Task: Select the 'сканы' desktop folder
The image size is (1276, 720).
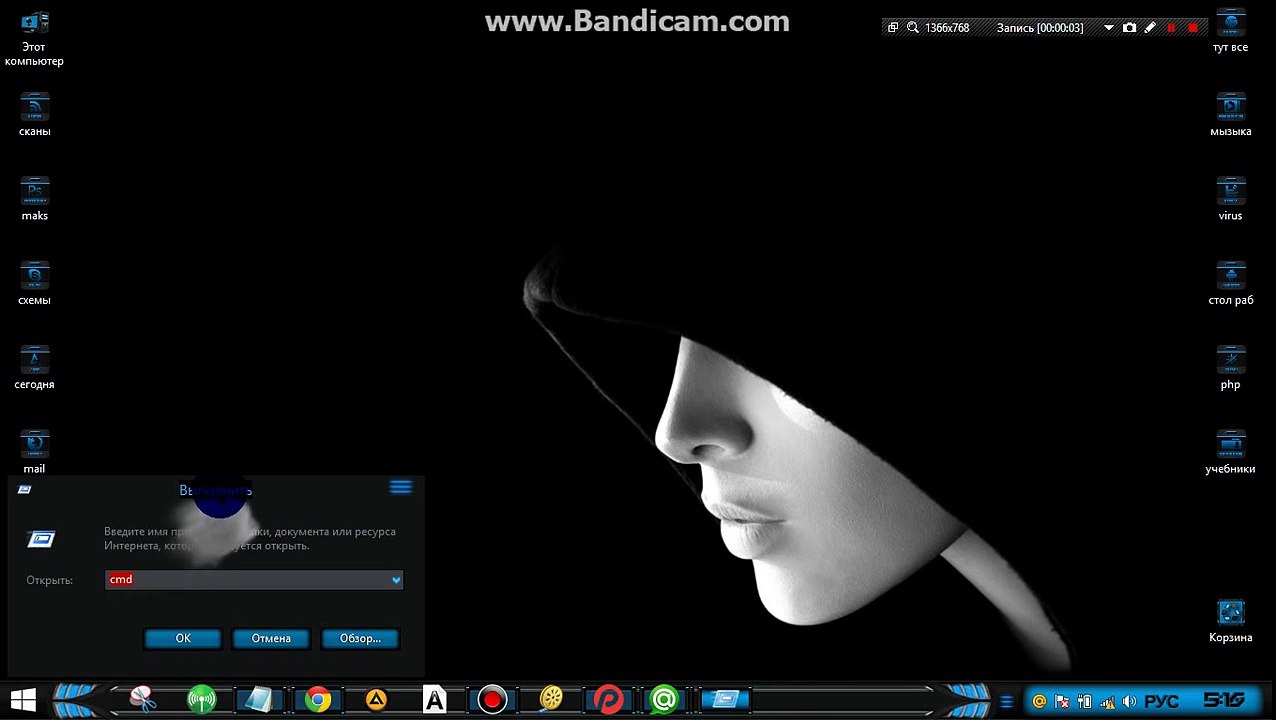Action: pos(34,114)
